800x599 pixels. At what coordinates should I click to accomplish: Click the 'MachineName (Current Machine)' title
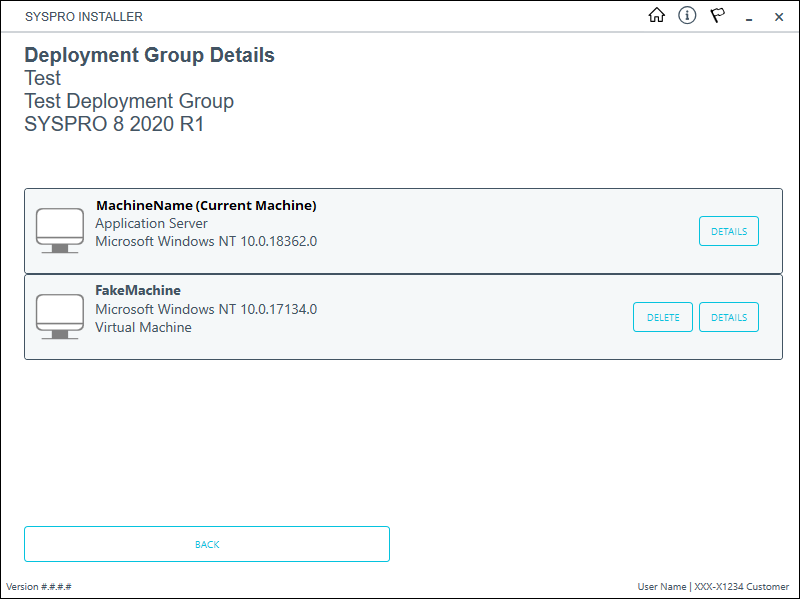click(x=206, y=206)
